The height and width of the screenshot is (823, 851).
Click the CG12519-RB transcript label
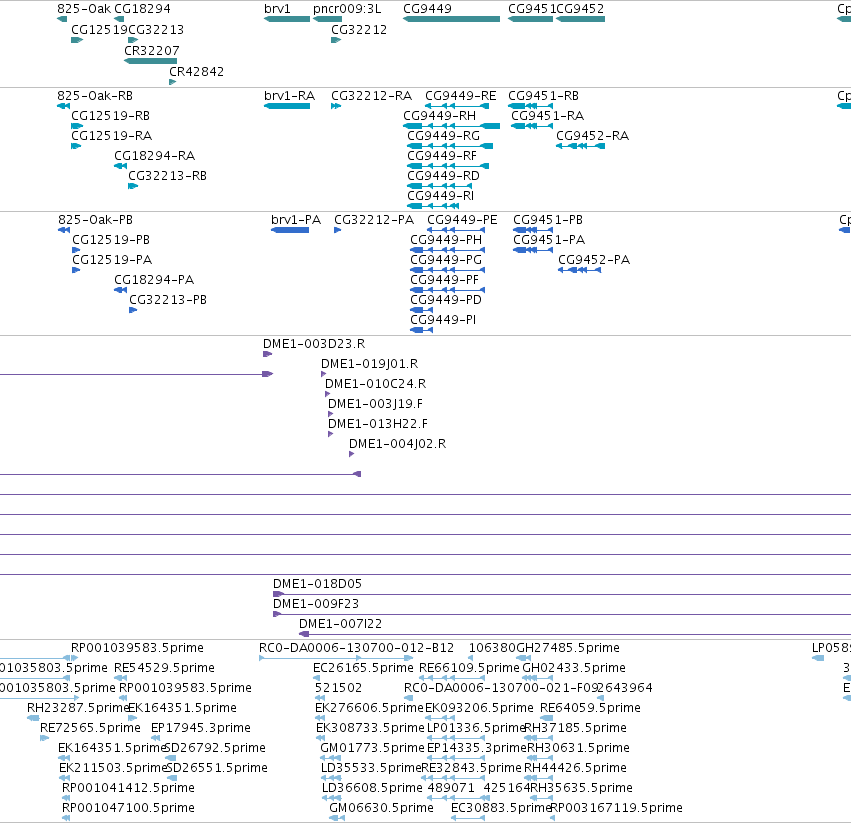click(x=110, y=116)
